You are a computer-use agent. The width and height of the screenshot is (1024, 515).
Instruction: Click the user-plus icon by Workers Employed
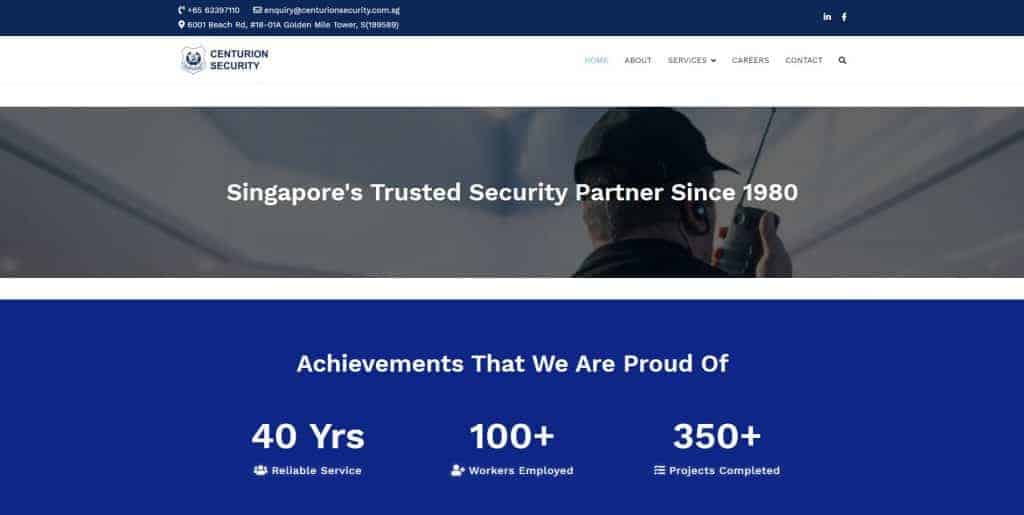coord(458,470)
